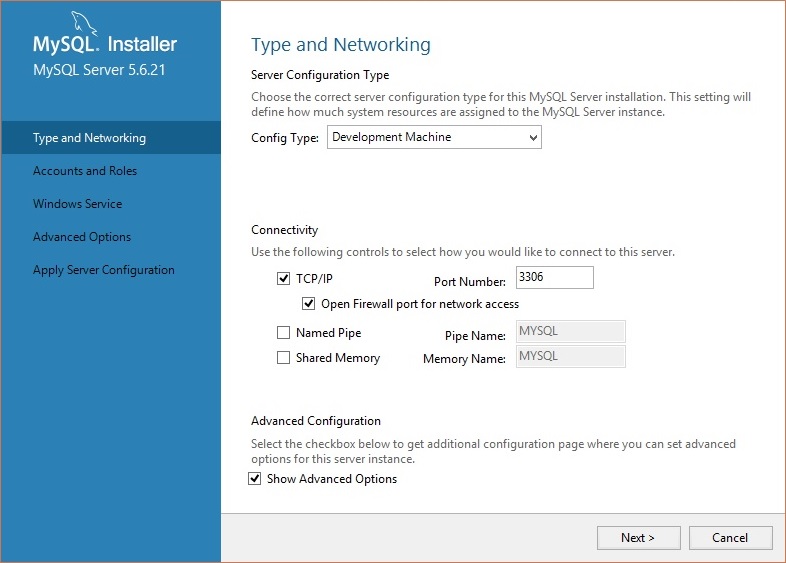Image resolution: width=786 pixels, height=563 pixels.
Task: Click the Pipe Name field
Action: coord(570,331)
